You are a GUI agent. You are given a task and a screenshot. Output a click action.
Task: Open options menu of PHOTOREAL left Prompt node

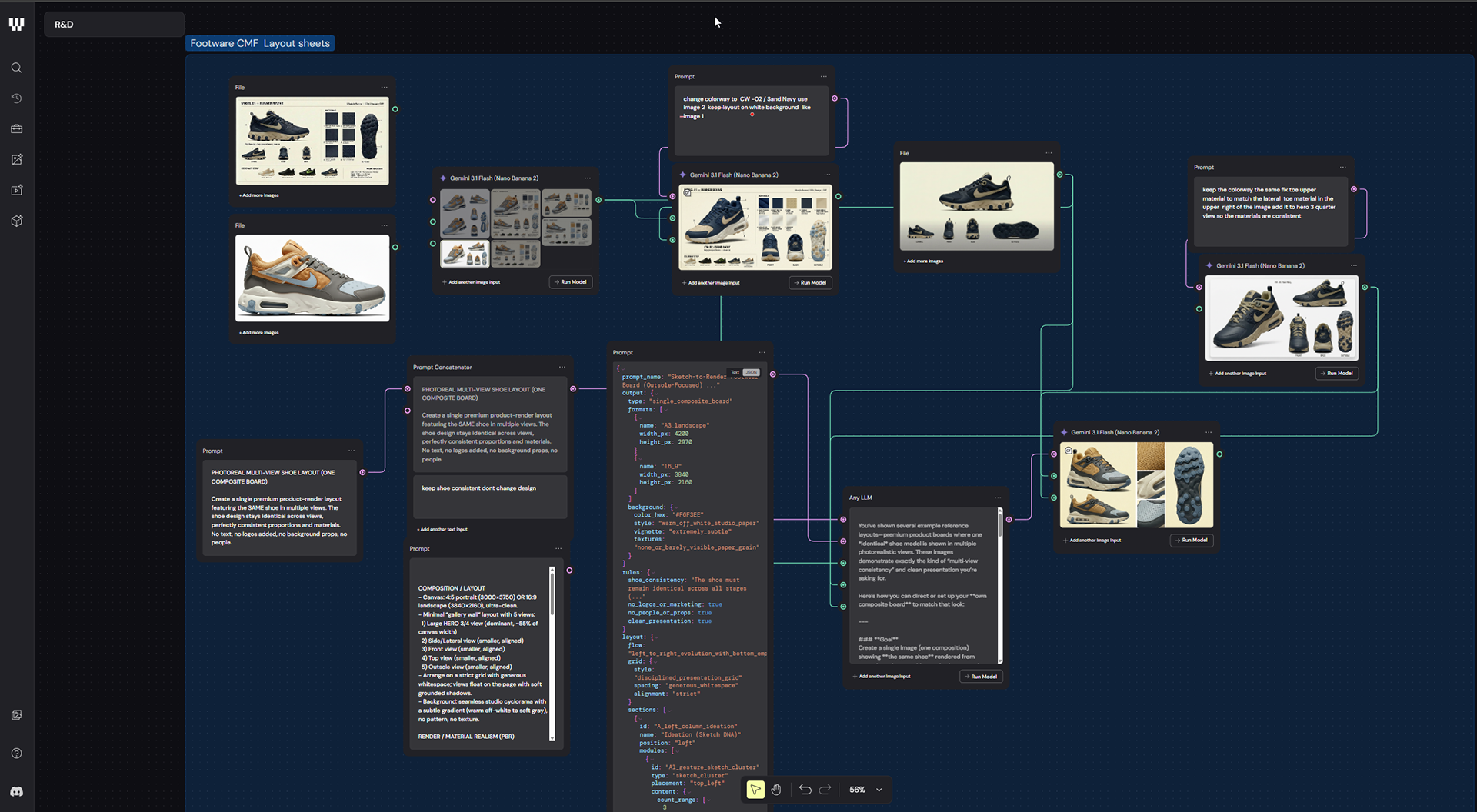[x=352, y=451]
